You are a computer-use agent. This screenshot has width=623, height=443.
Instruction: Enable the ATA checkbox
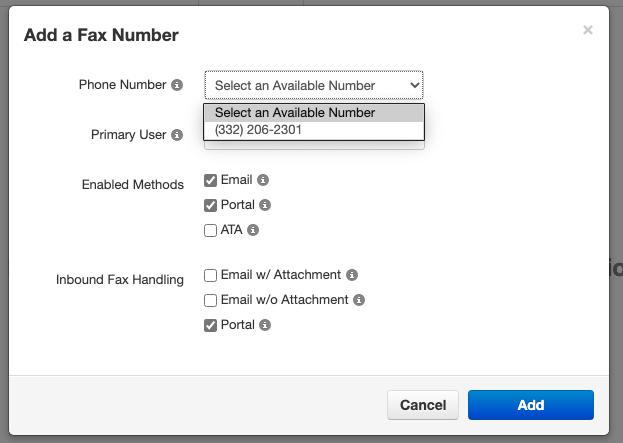click(x=210, y=230)
